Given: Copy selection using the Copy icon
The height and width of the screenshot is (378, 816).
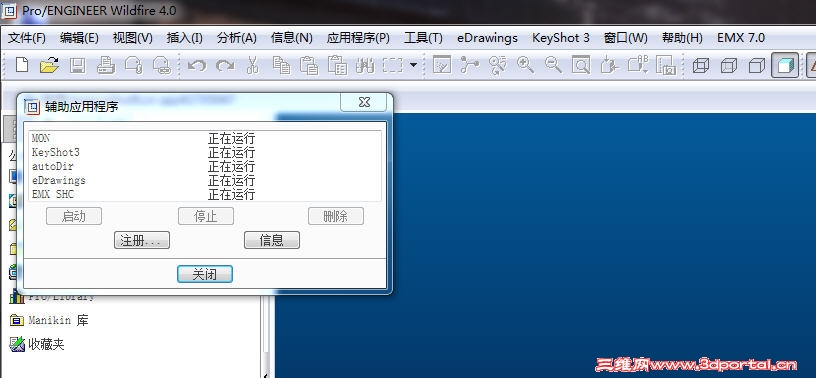Looking at the screenshot, I should 282,65.
